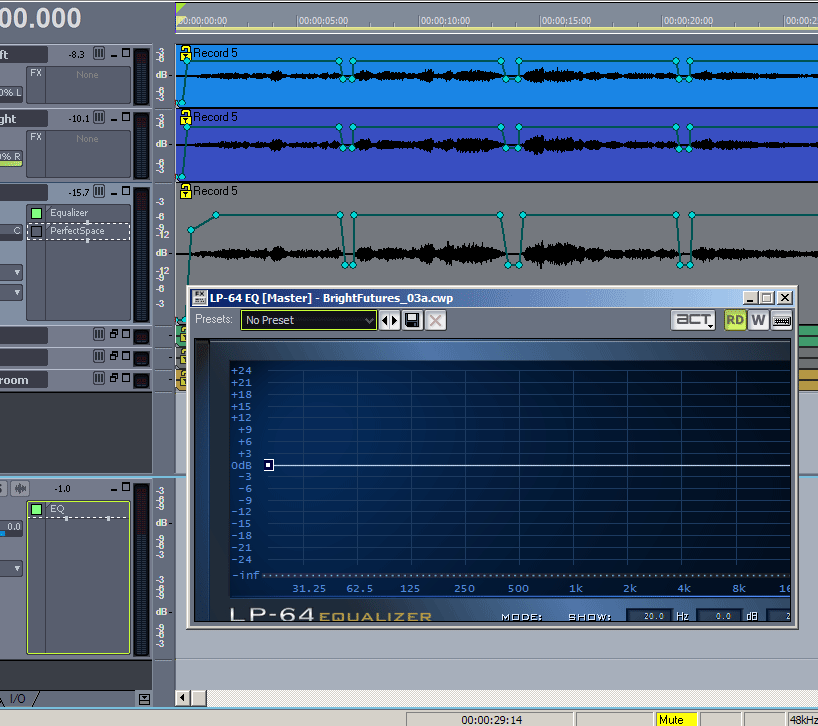Image resolution: width=818 pixels, height=726 pixels.
Task: Toggle automation read (RD) in the EQ window
Action: coord(735,320)
